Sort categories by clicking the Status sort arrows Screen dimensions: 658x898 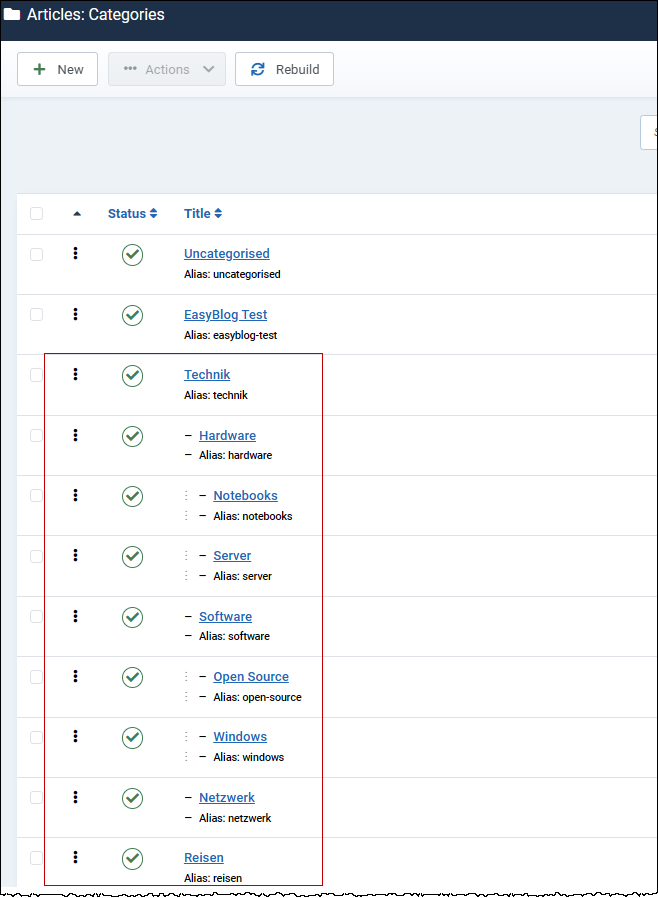pos(131,213)
